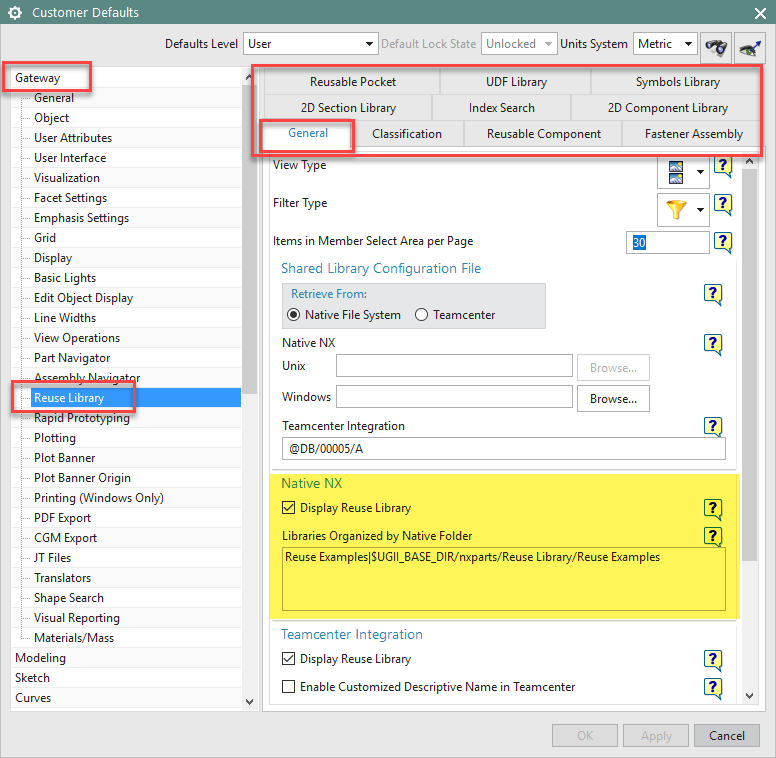776x758 pixels.
Task: Switch to the 2D Component Library tab
Action: coord(667,107)
